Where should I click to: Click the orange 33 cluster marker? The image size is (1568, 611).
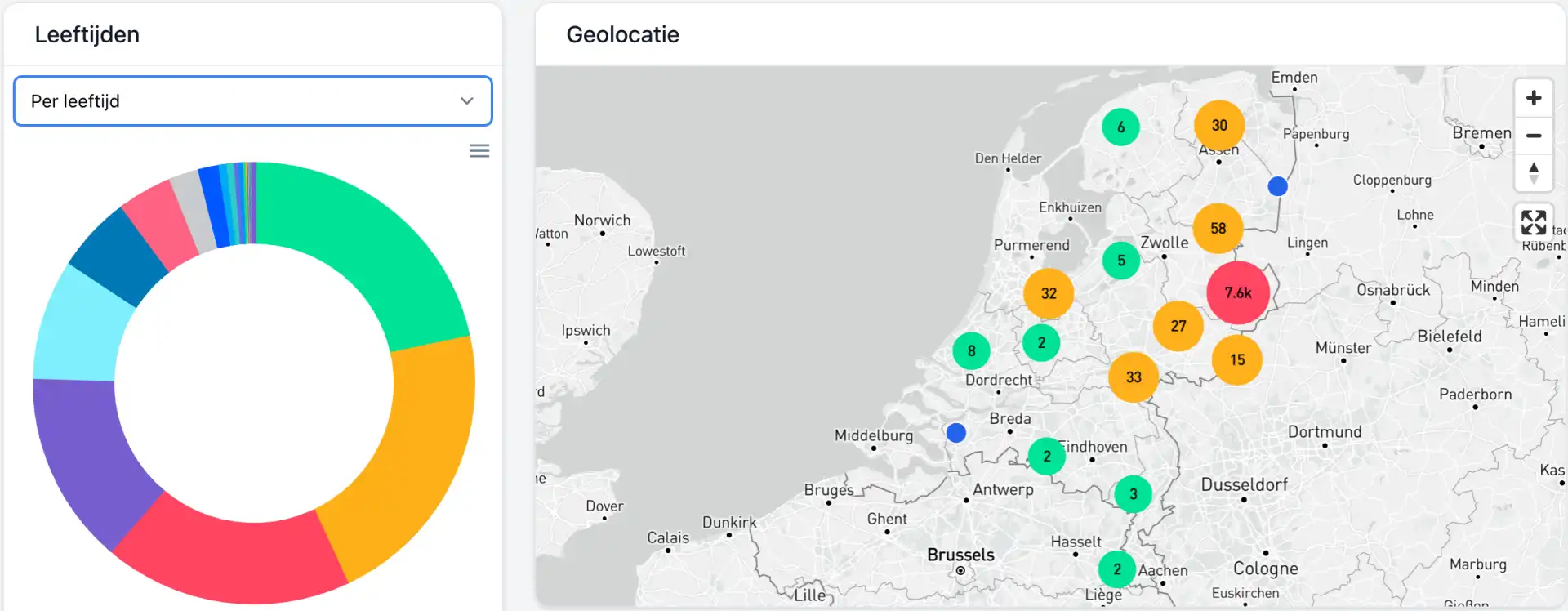[x=1133, y=377]
